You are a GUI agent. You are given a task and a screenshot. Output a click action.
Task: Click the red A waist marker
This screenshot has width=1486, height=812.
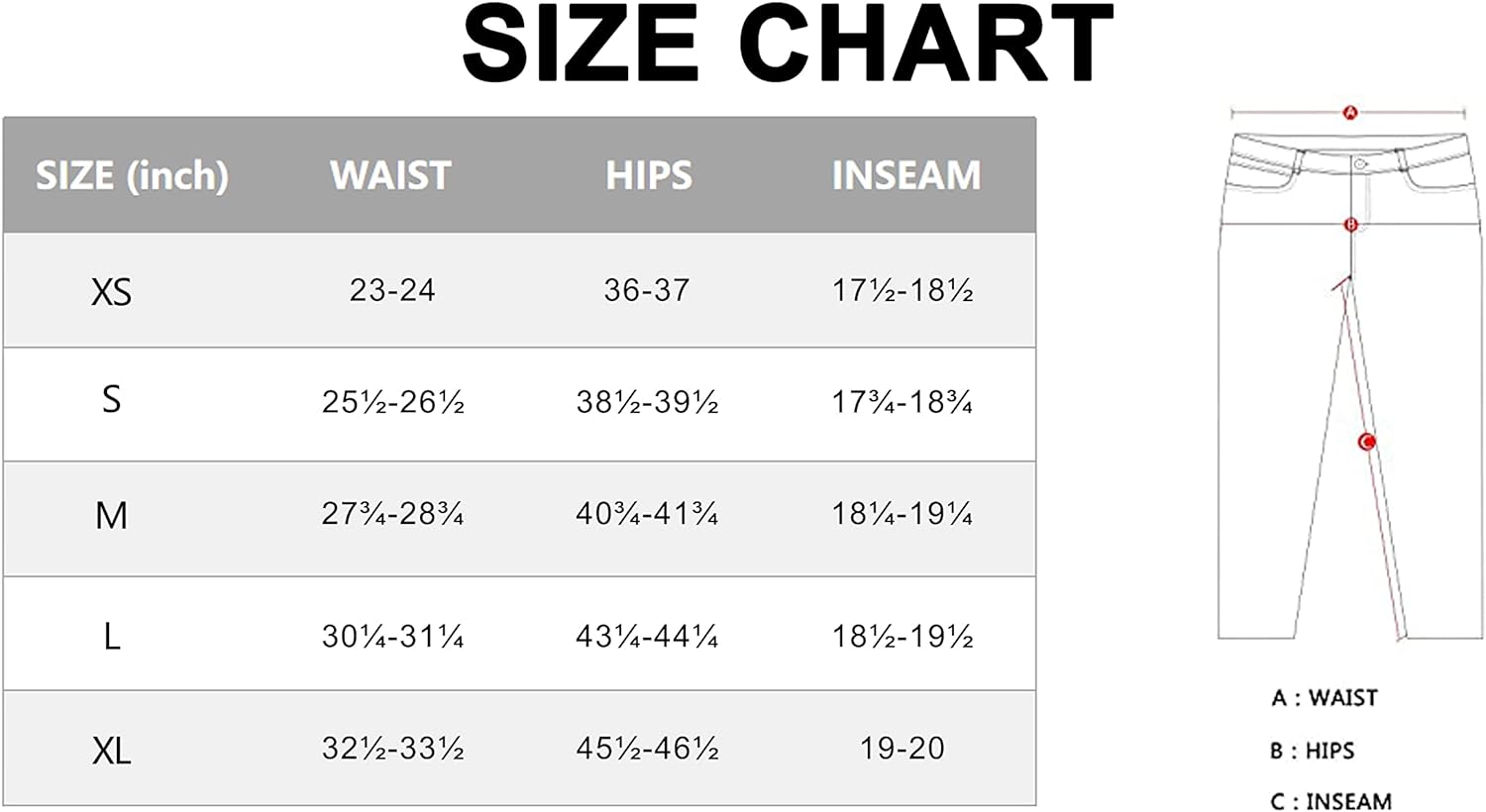pyautogui.click(x=1349, y=113)
